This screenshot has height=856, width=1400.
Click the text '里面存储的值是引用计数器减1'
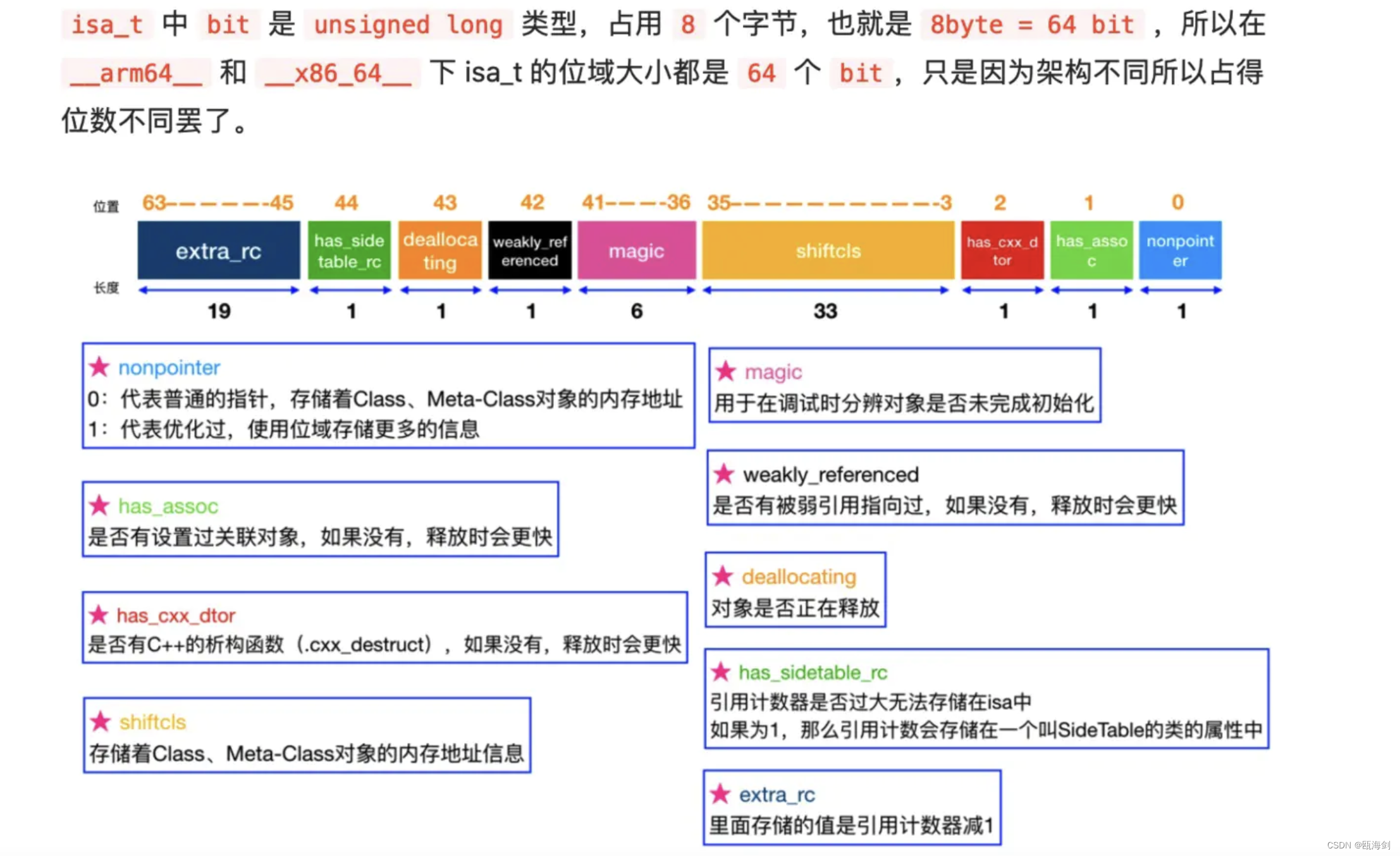point(851,825)
